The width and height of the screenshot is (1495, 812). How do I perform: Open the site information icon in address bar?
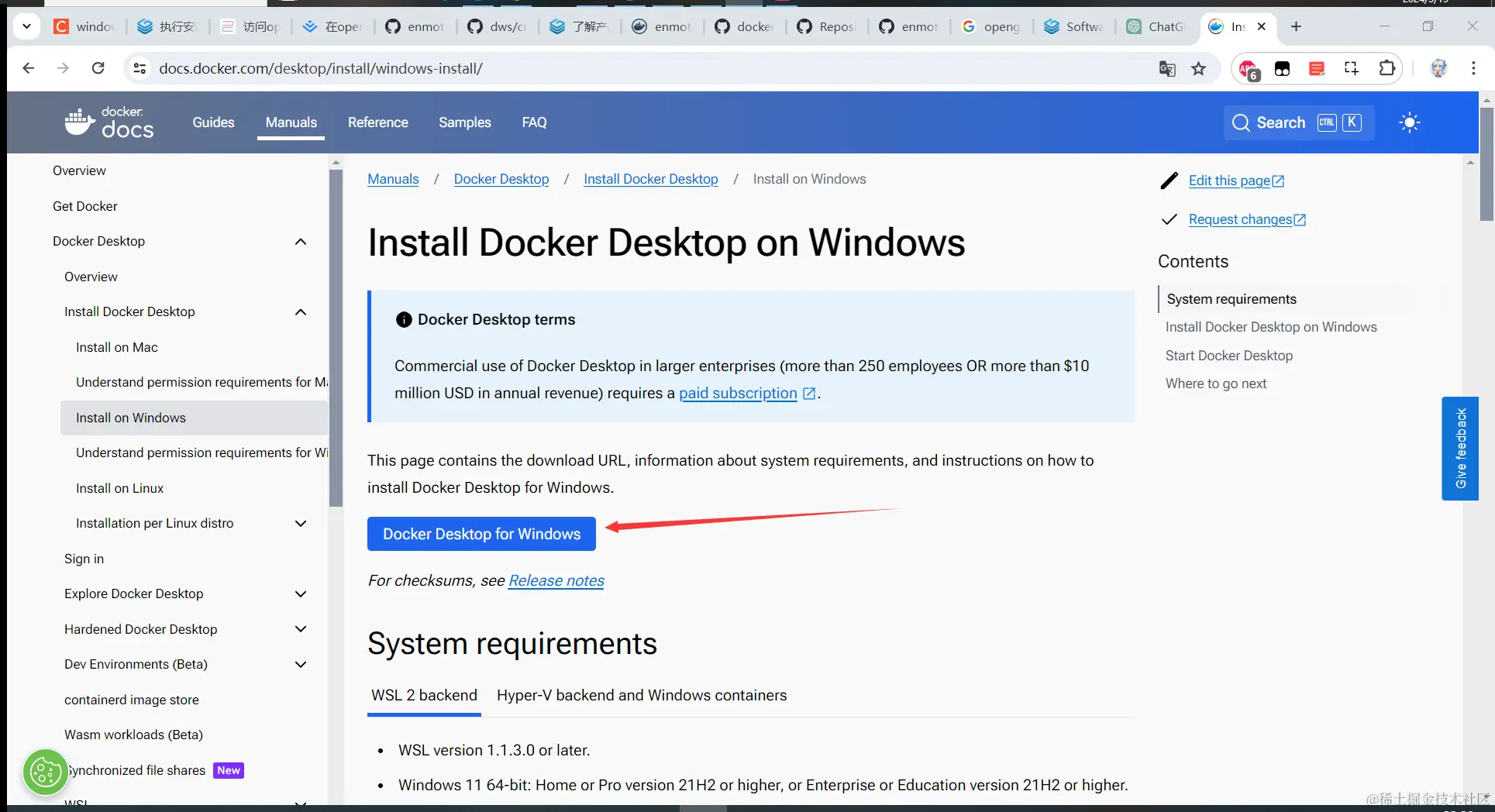click(x=140, y=68)
